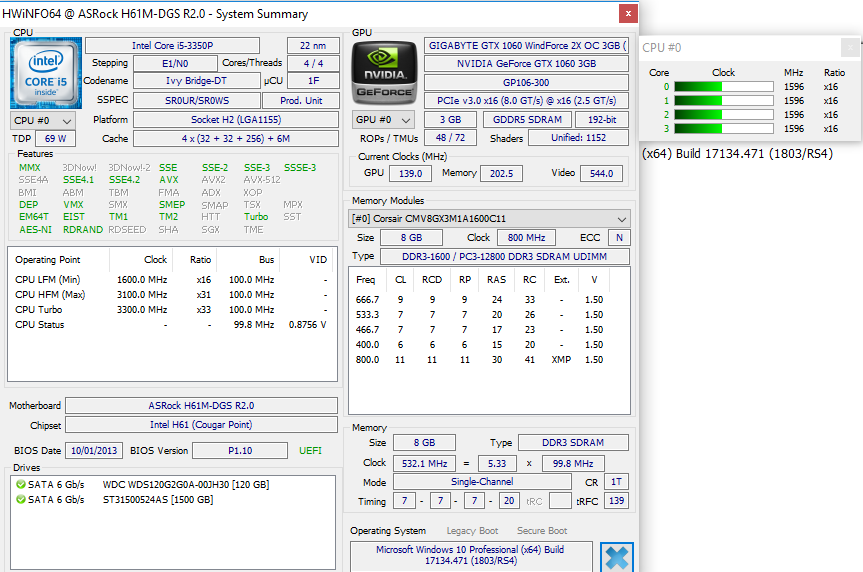Viewport: 863px width, 572px height.
Task: Click the SSE4.2 feature label
Action: pyautogui.click(x=124, y=180)
